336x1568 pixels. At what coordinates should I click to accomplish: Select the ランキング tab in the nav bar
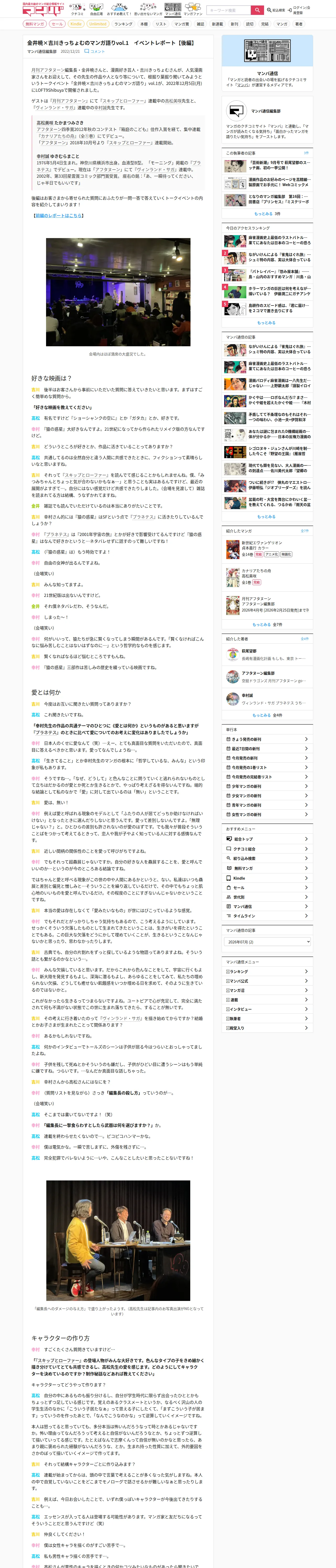click(x=123, y=24)
